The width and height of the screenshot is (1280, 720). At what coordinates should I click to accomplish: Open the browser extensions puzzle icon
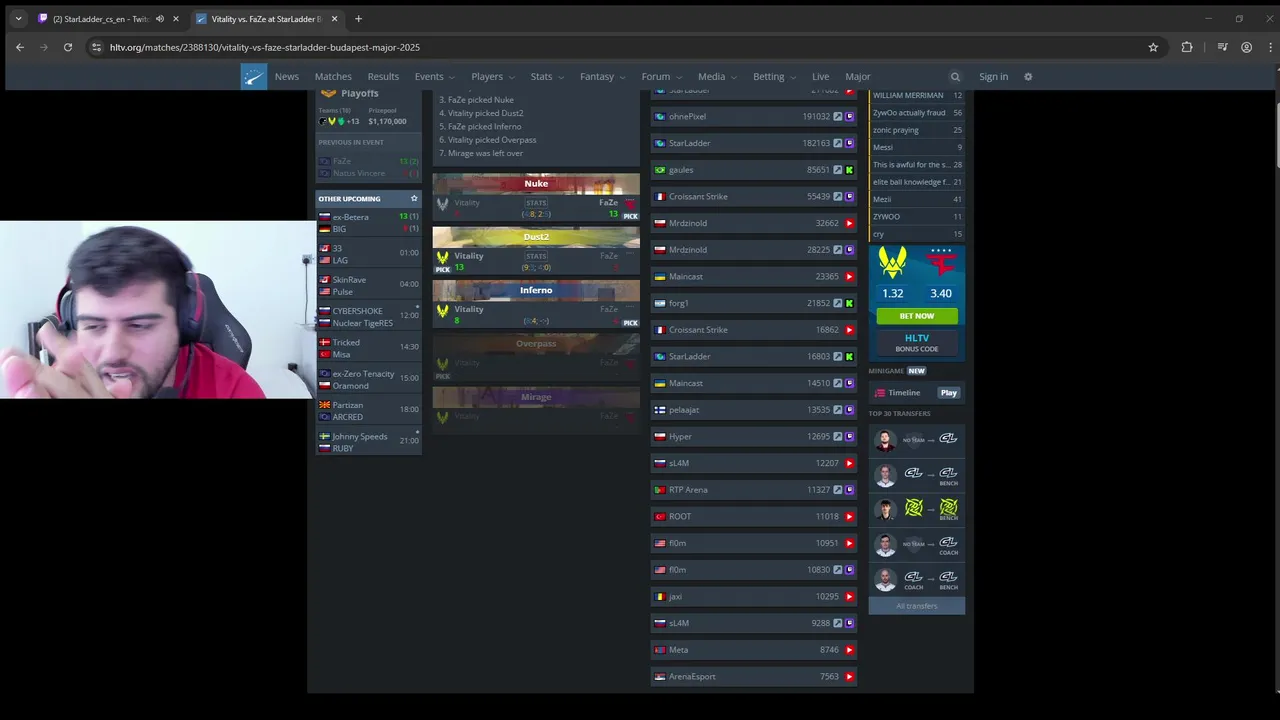point(1187,47)
